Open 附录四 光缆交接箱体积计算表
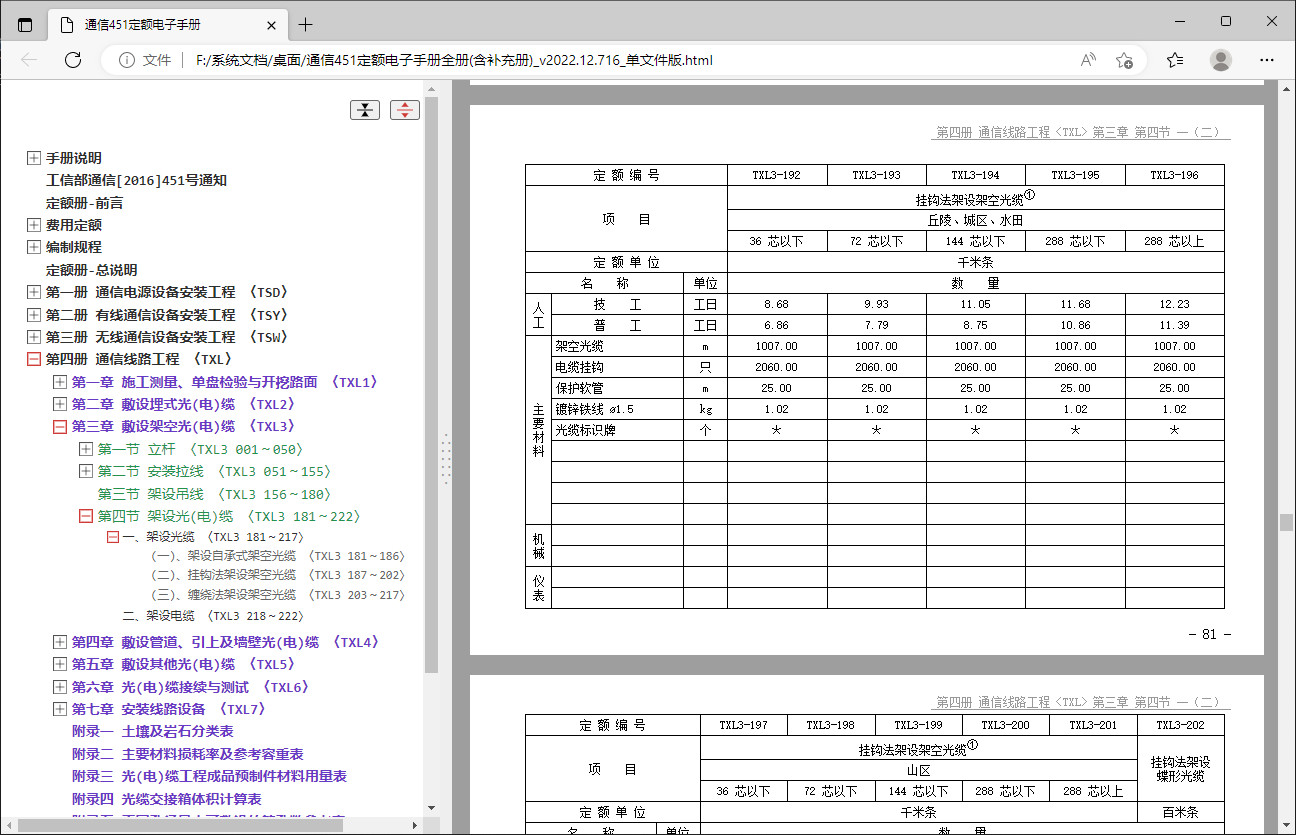 click(166, 799)
